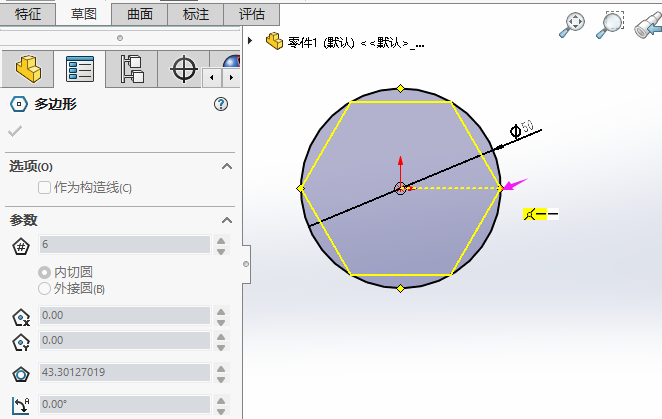Click the Zoom to Fit icon
Image resolution: width=662 pixels, height=419 pixels.
pyautogui.click(x=572, y=24)
